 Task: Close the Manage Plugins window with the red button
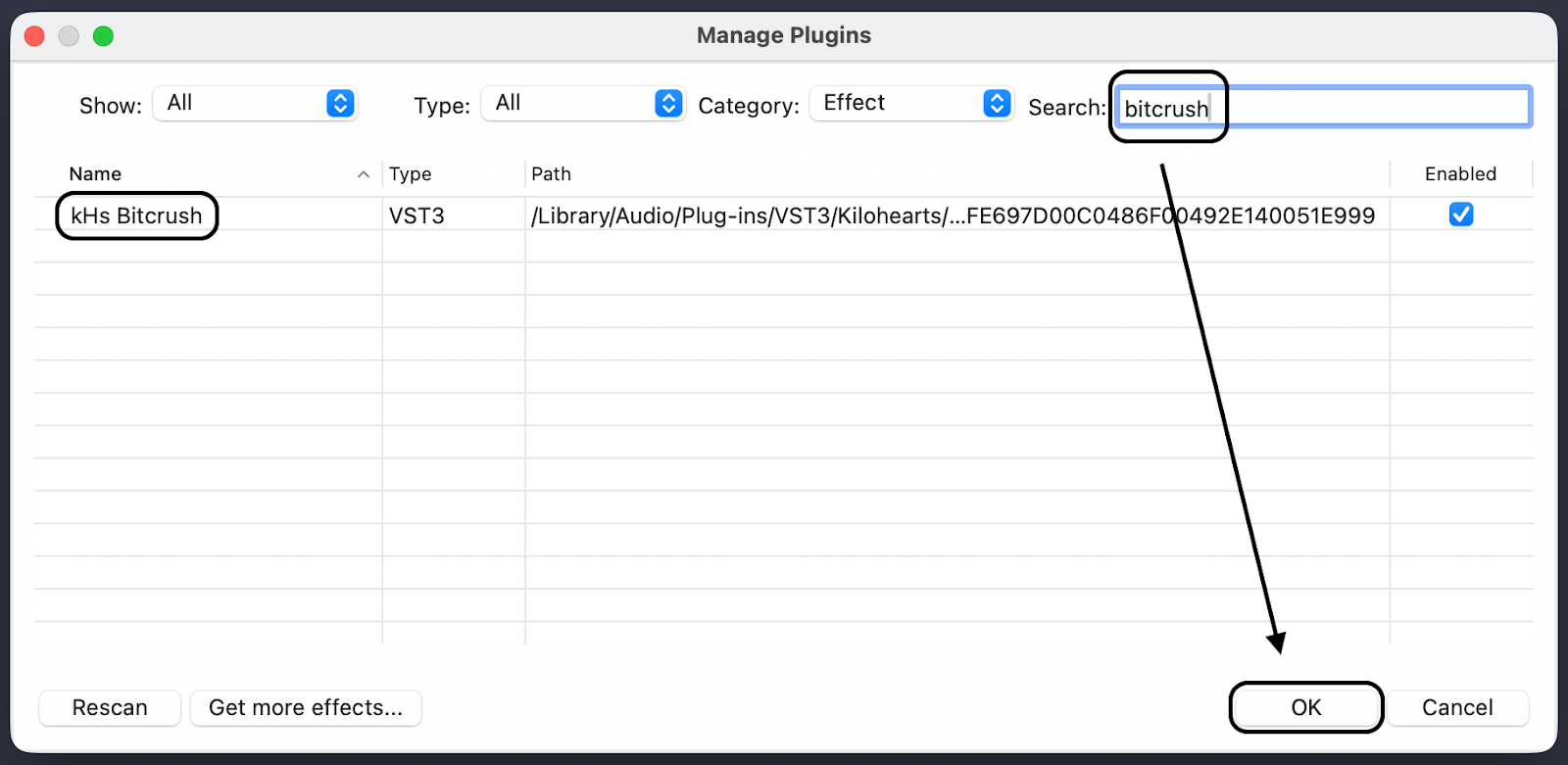(35, 36)
